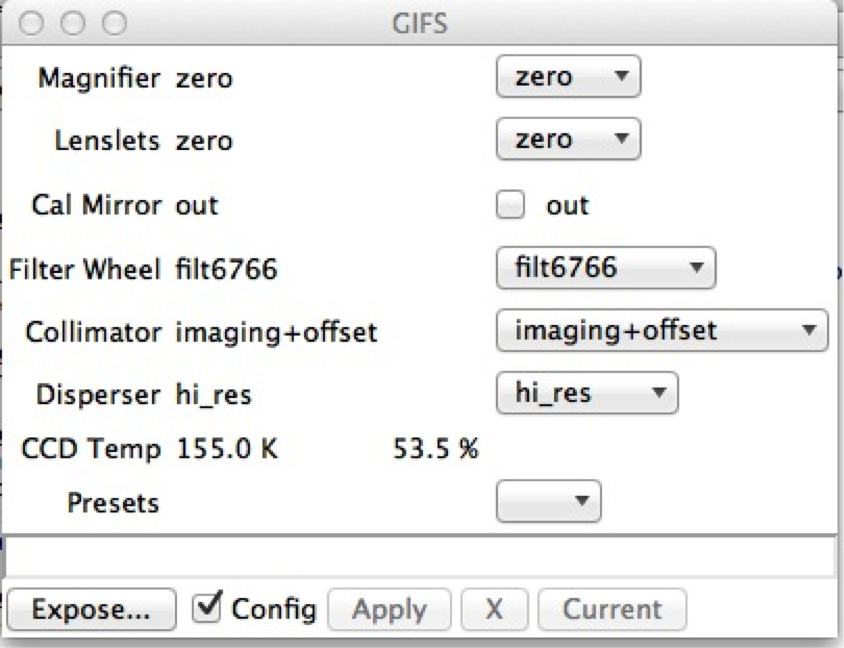The width and height of the screenshot is (844, 648).
Task: Click the 53.5 % heater power readout
Action: [x=436, y=449]
